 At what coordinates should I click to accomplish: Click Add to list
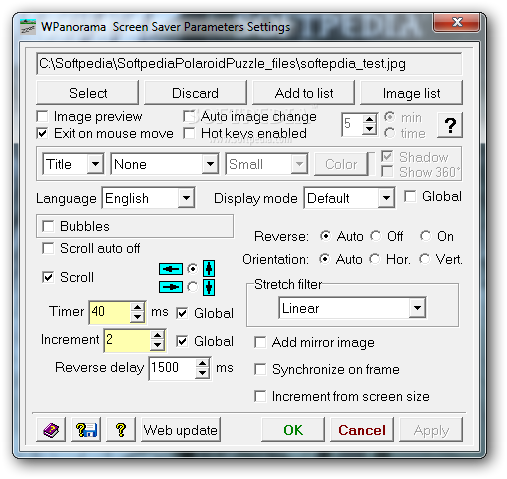pyautogui.click(x=303, y=93)
